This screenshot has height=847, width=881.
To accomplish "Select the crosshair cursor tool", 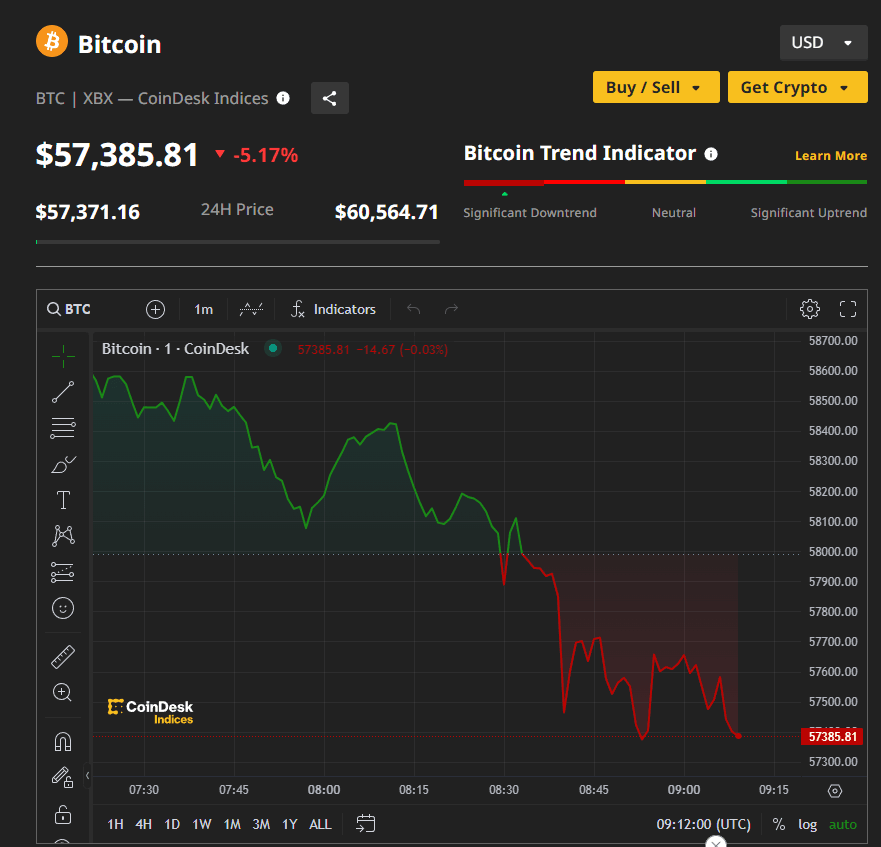I will pos(63,356).
